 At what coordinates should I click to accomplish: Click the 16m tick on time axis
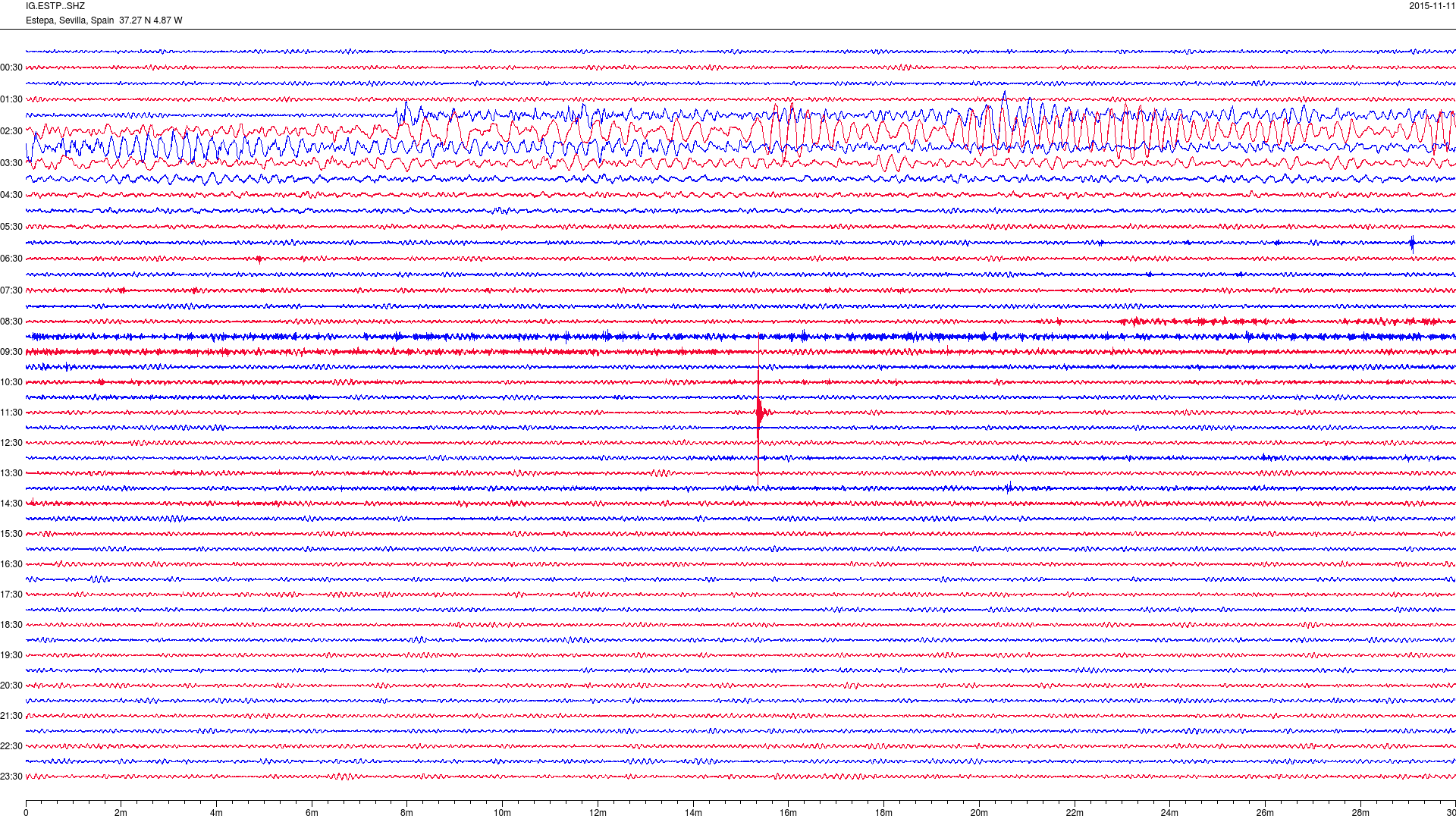(x=789, y=813)
